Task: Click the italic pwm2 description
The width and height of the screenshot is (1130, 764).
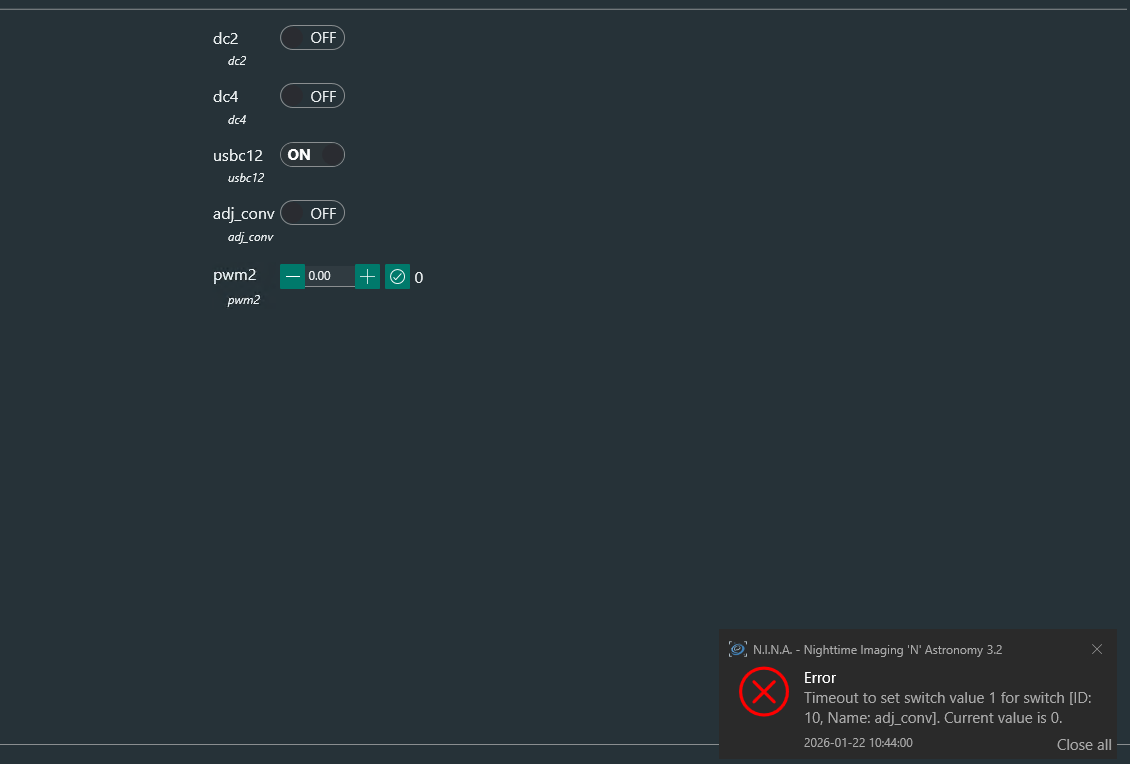Action: tap(244, 300)
